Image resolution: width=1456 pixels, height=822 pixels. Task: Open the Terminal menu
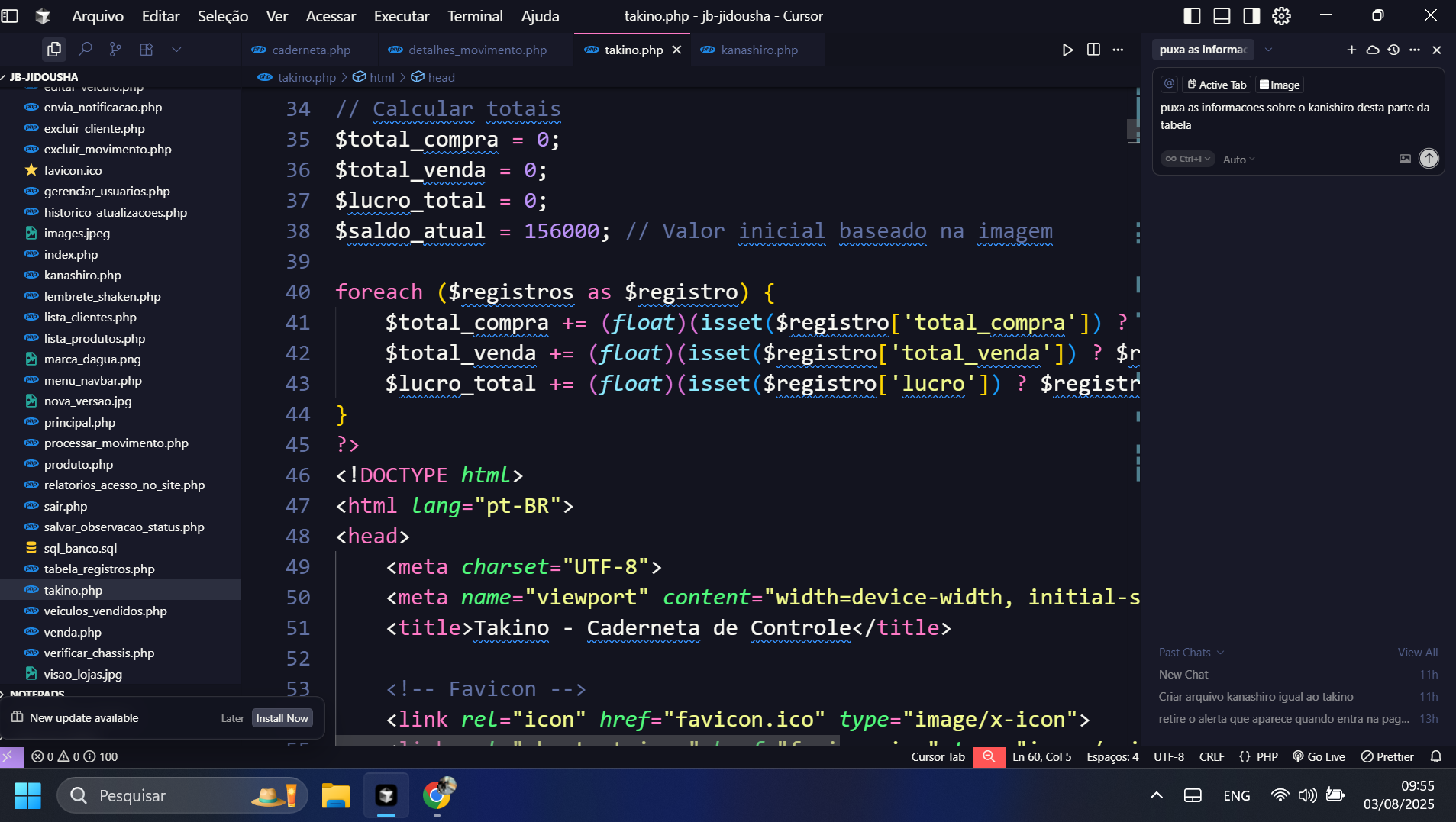[474, 16]
